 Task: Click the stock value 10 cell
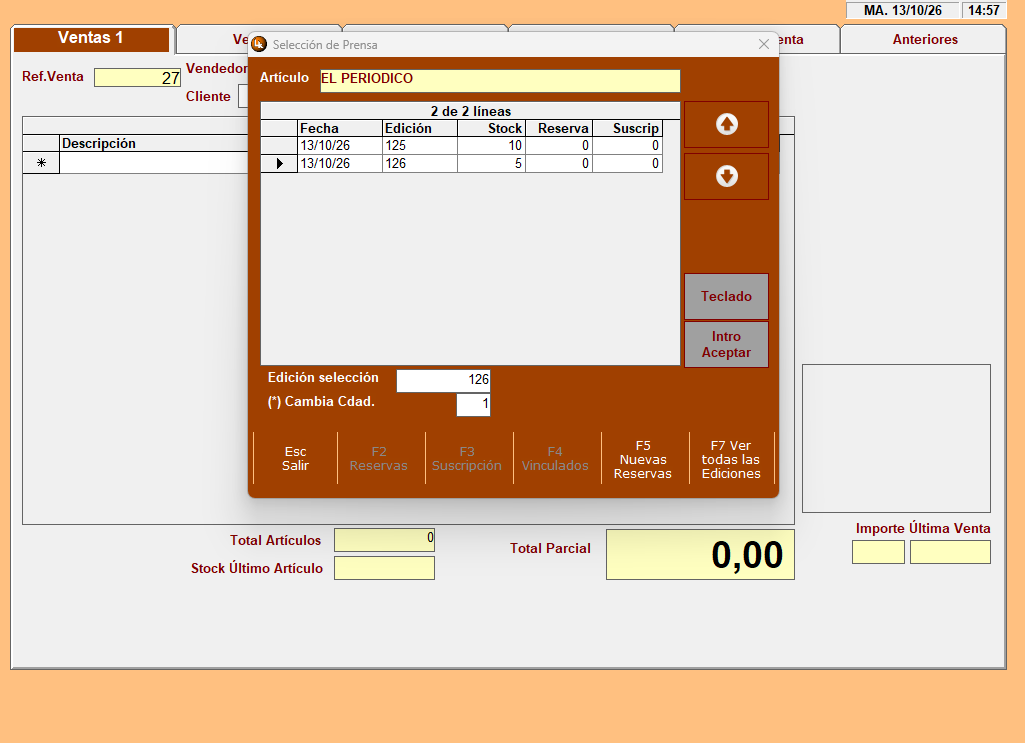pyautogui.click(x=491, y=146)
